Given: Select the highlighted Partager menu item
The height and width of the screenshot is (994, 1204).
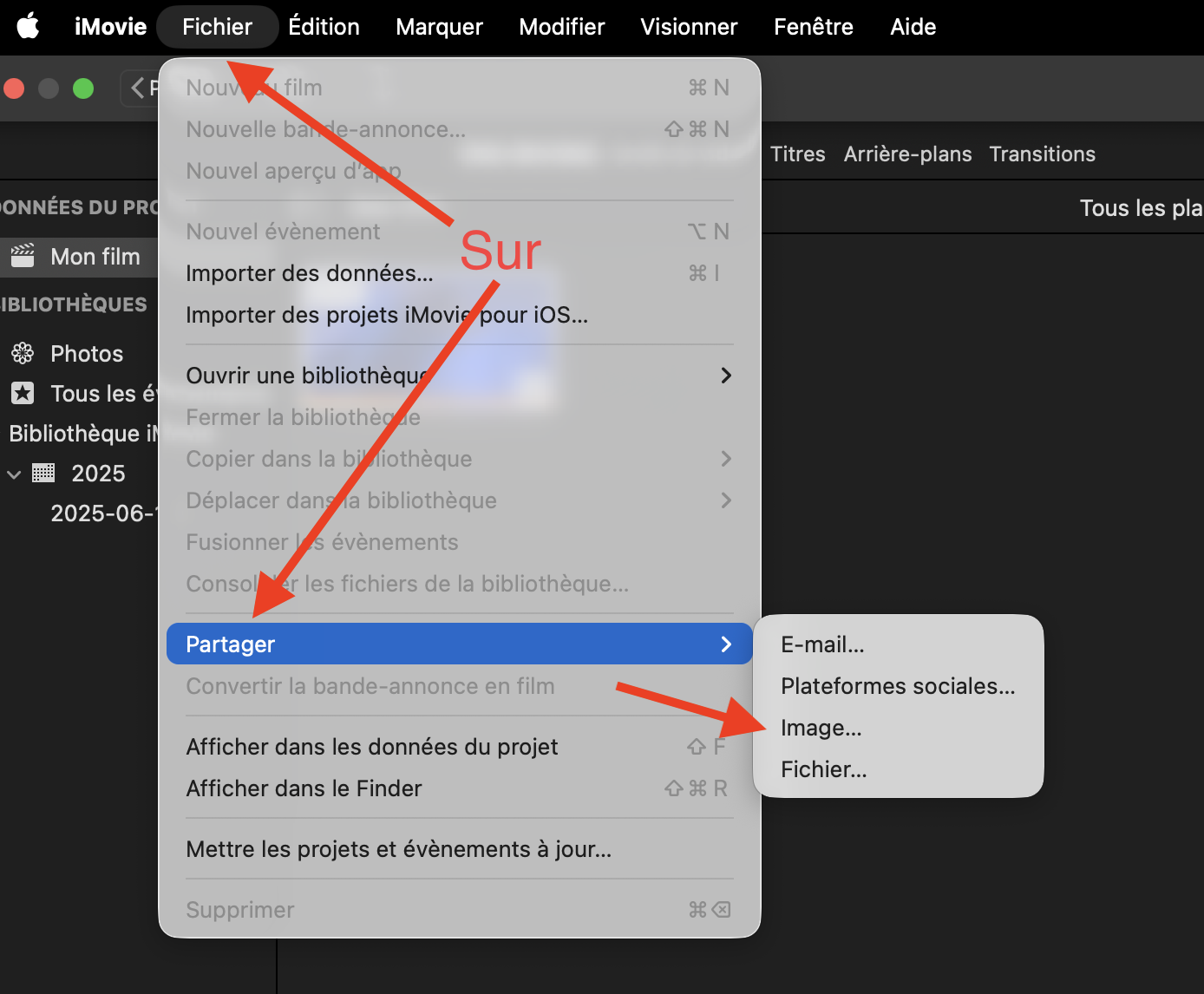Looking at the screenshot, I should (x=460, y=644).
